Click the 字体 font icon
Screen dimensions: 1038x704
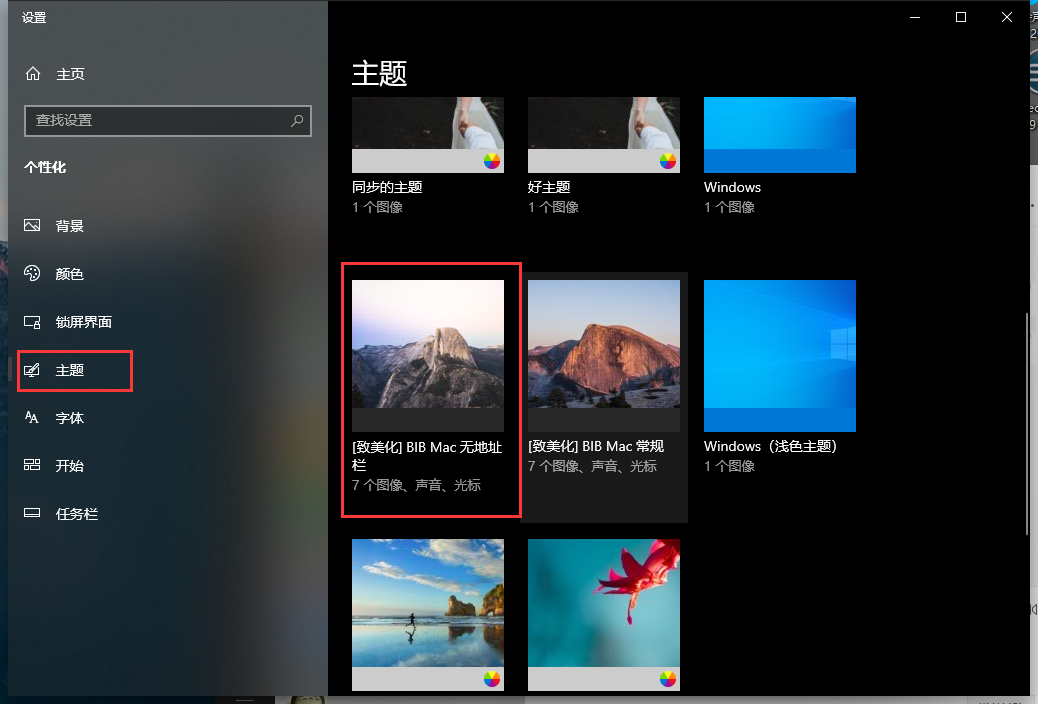32,417
